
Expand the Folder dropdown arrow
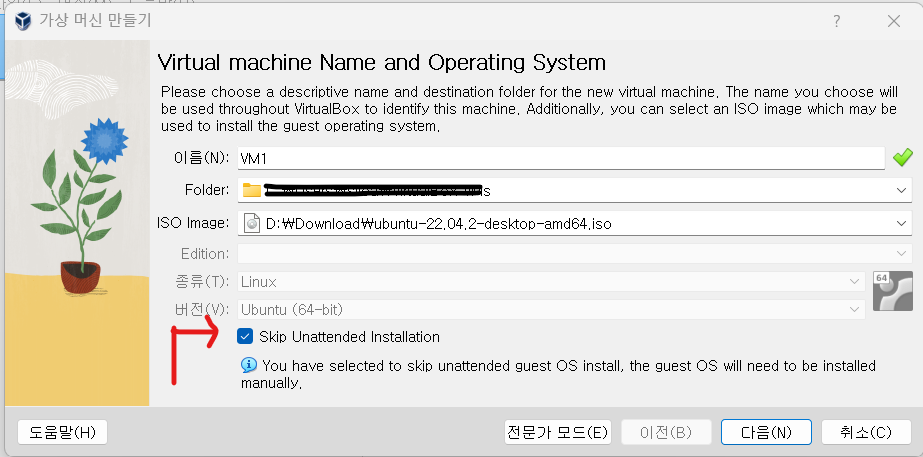click(901, 190)
